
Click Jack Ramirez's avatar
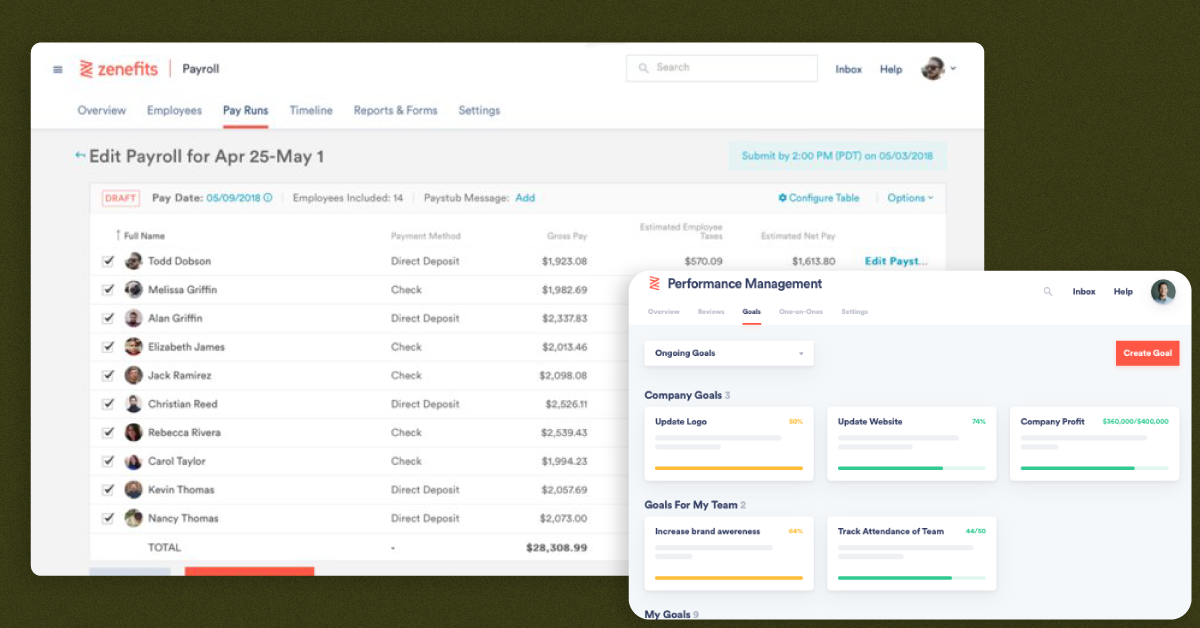tap(133, 375)
